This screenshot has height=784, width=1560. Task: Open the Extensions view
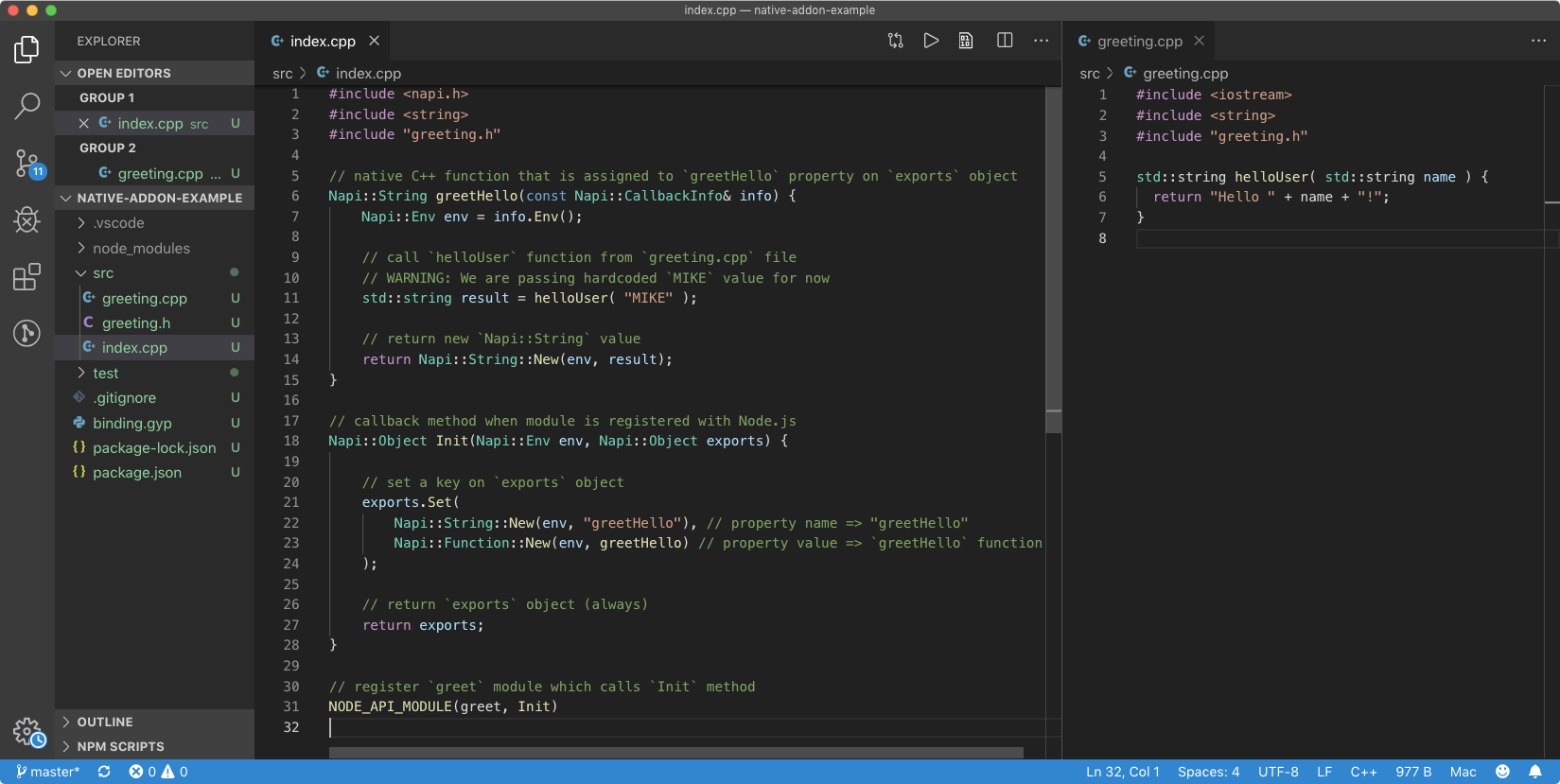pos(26,277)
